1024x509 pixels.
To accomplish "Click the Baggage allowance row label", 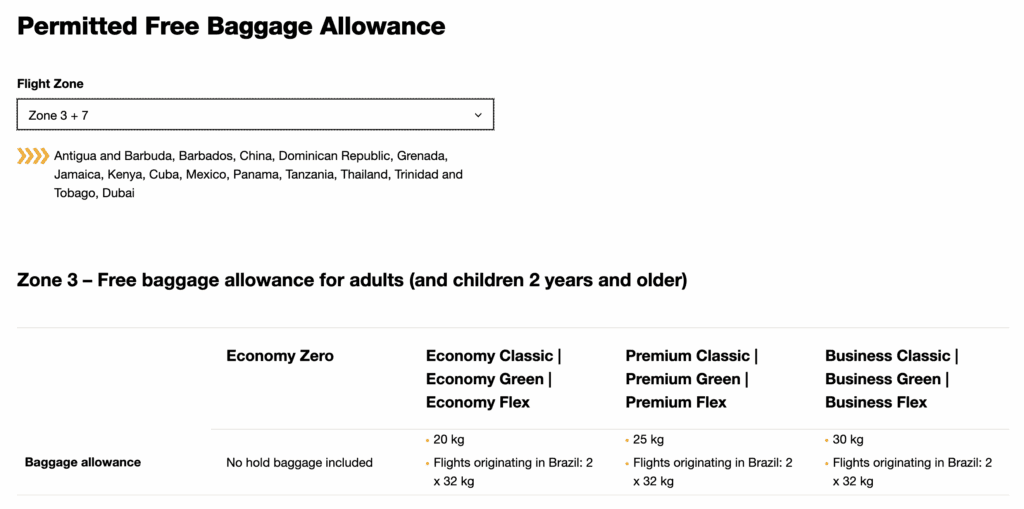I will 83,462.
